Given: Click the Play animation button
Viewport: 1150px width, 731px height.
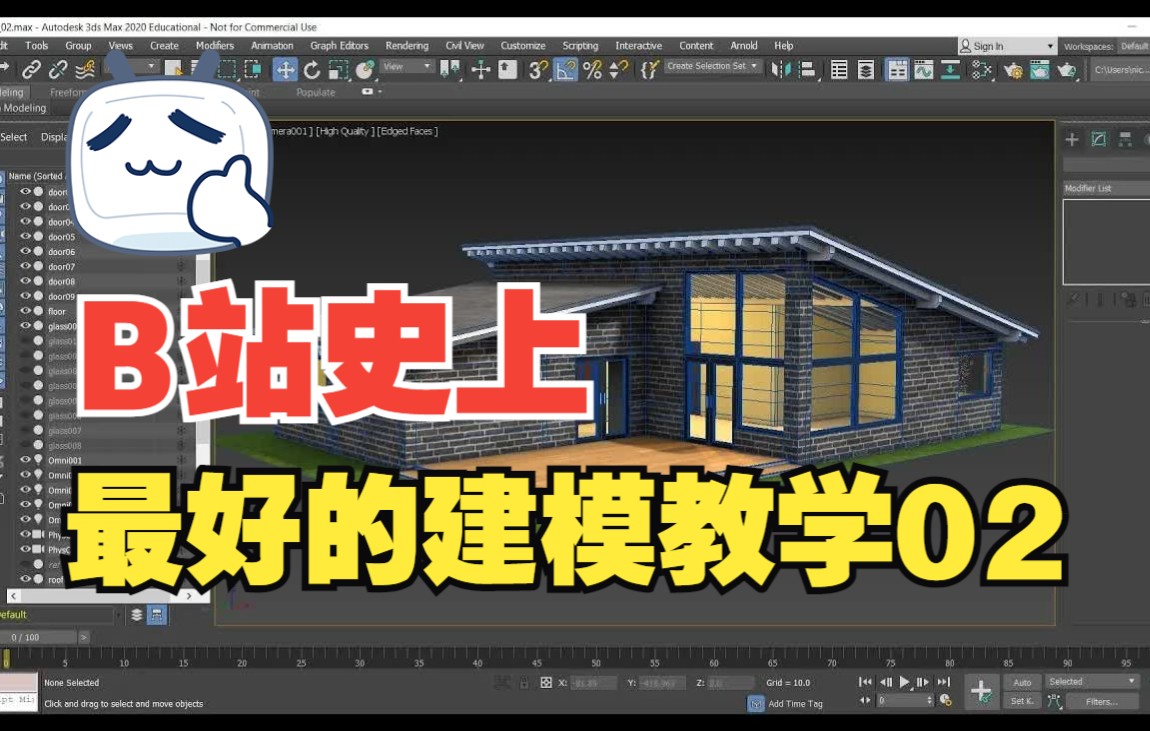Looking at the screenshot, I should (x=904, y=681).
